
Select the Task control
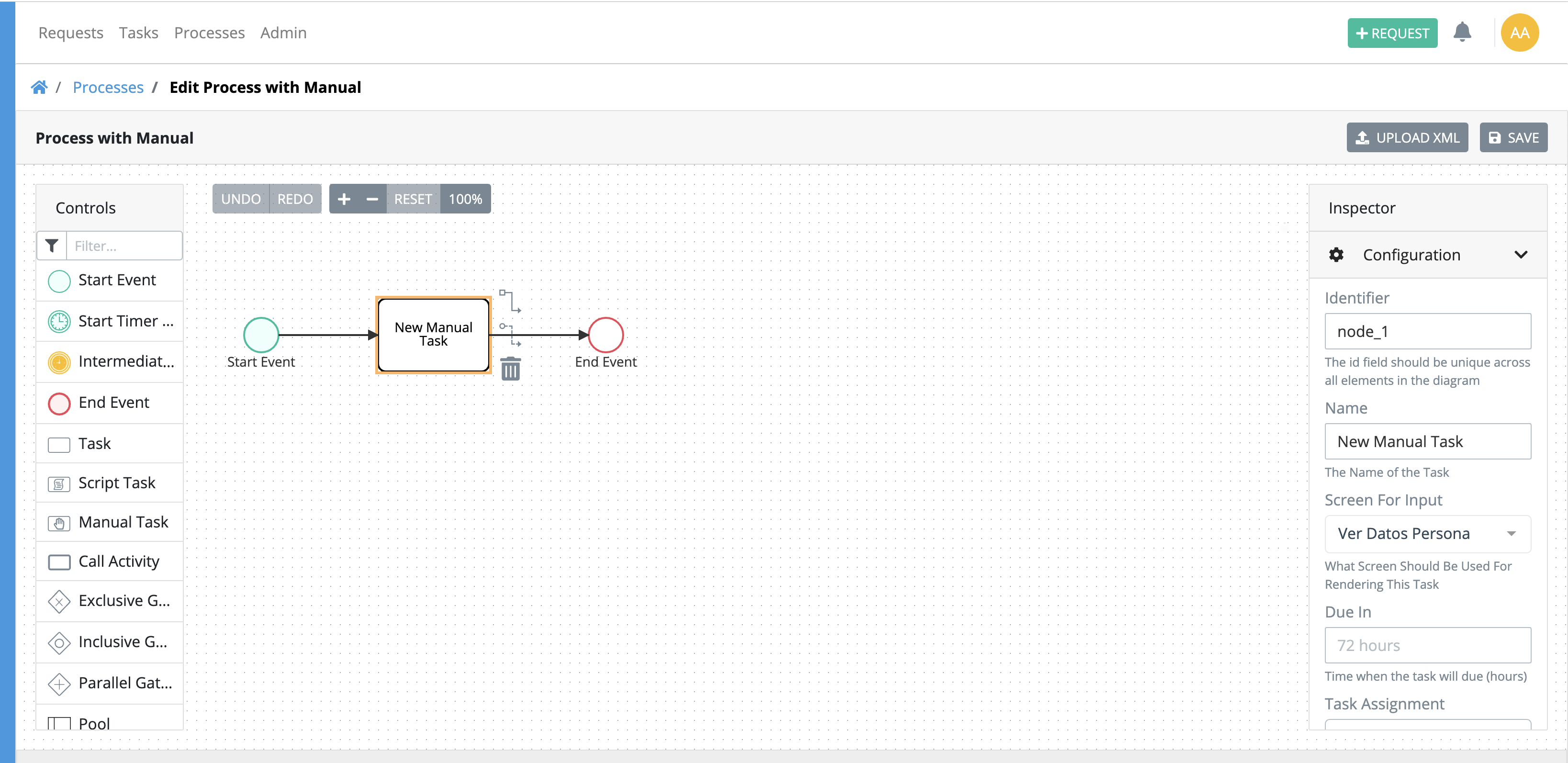coord(110,443)
